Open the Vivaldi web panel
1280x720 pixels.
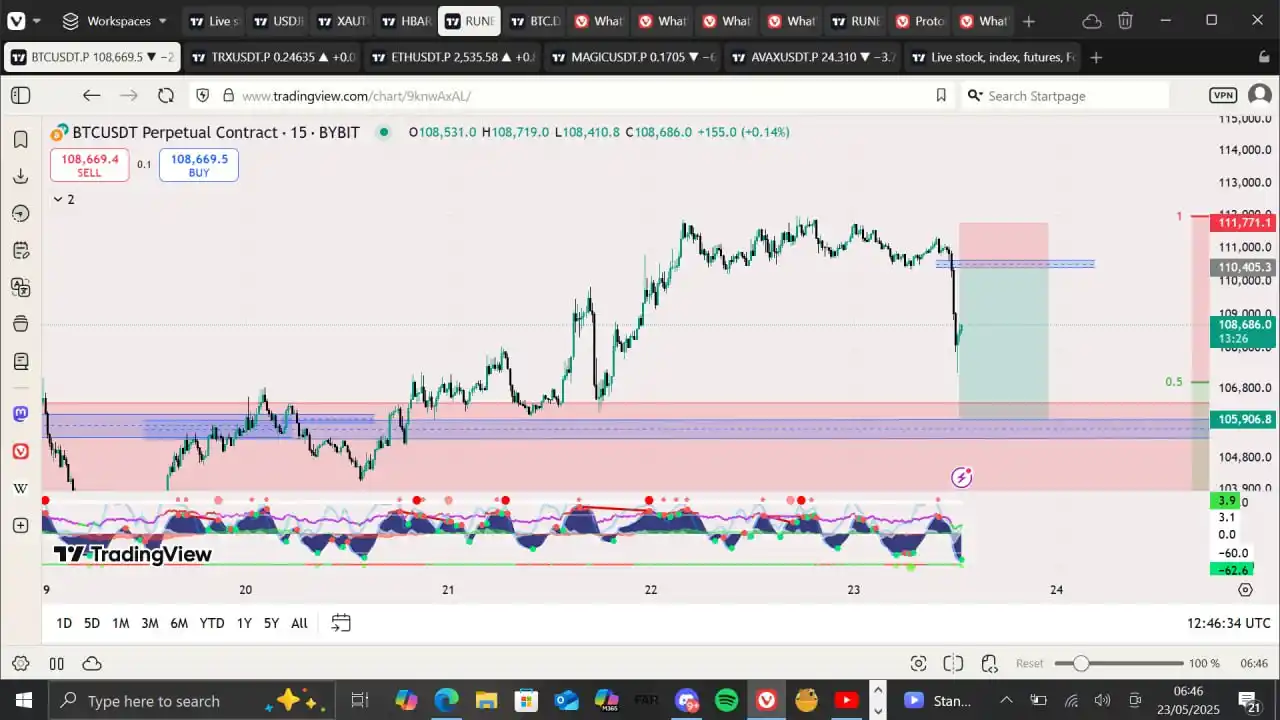(x=20, y=451)
